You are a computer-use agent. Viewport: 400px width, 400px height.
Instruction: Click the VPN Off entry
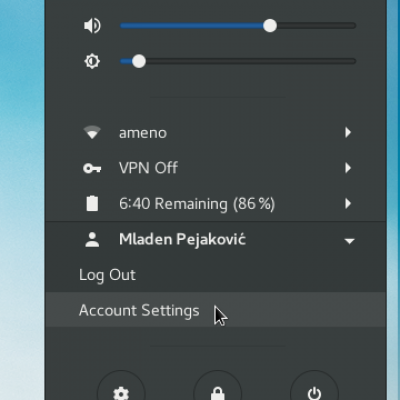[x=216, y=168]
